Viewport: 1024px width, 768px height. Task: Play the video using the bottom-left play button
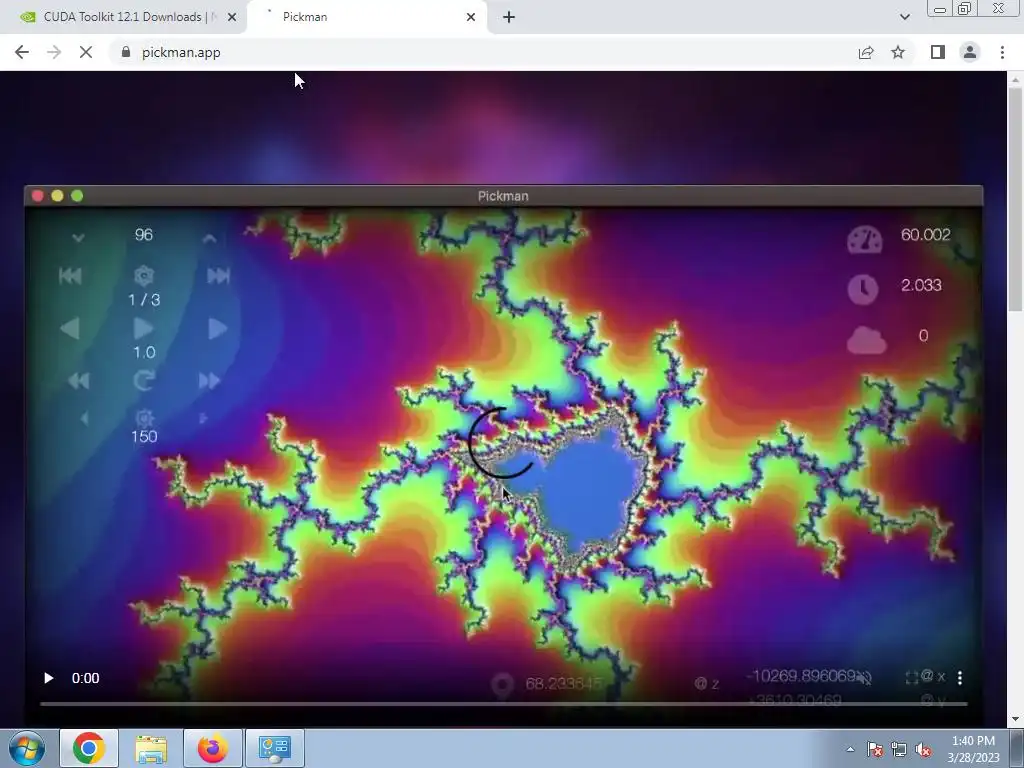click(48, 678)
